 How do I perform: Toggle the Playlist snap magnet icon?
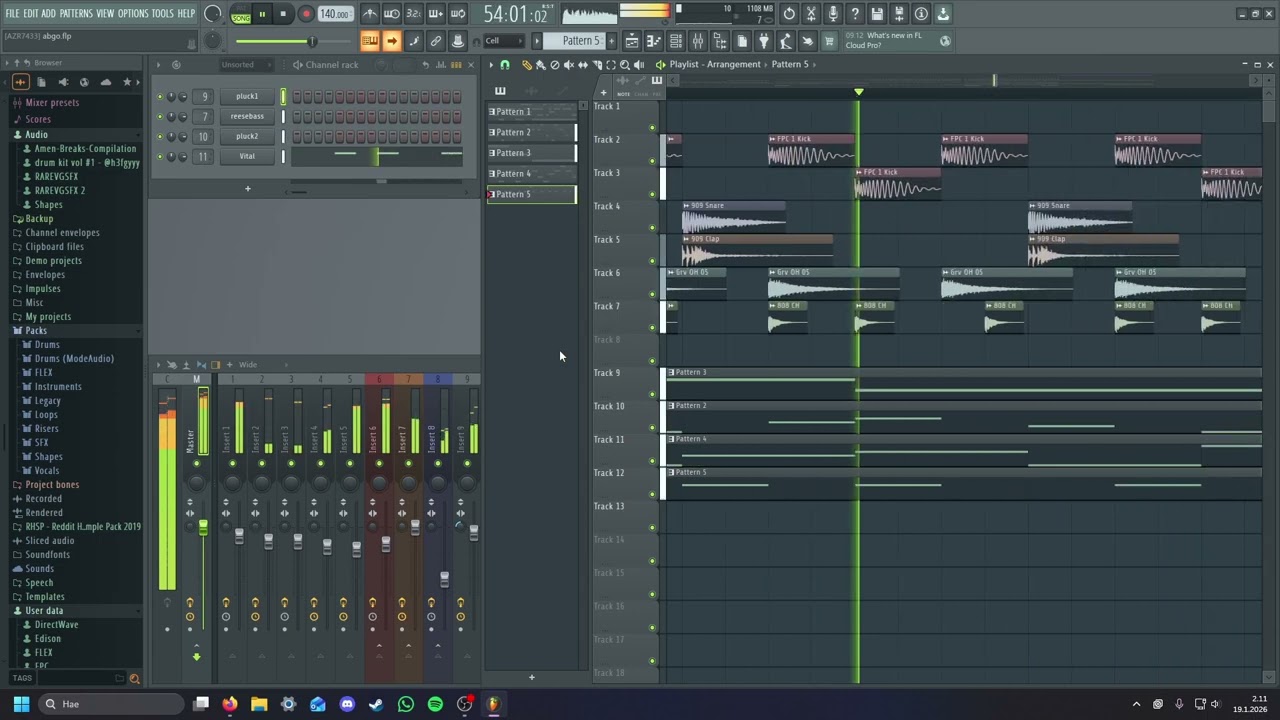[x=505, y=64]
